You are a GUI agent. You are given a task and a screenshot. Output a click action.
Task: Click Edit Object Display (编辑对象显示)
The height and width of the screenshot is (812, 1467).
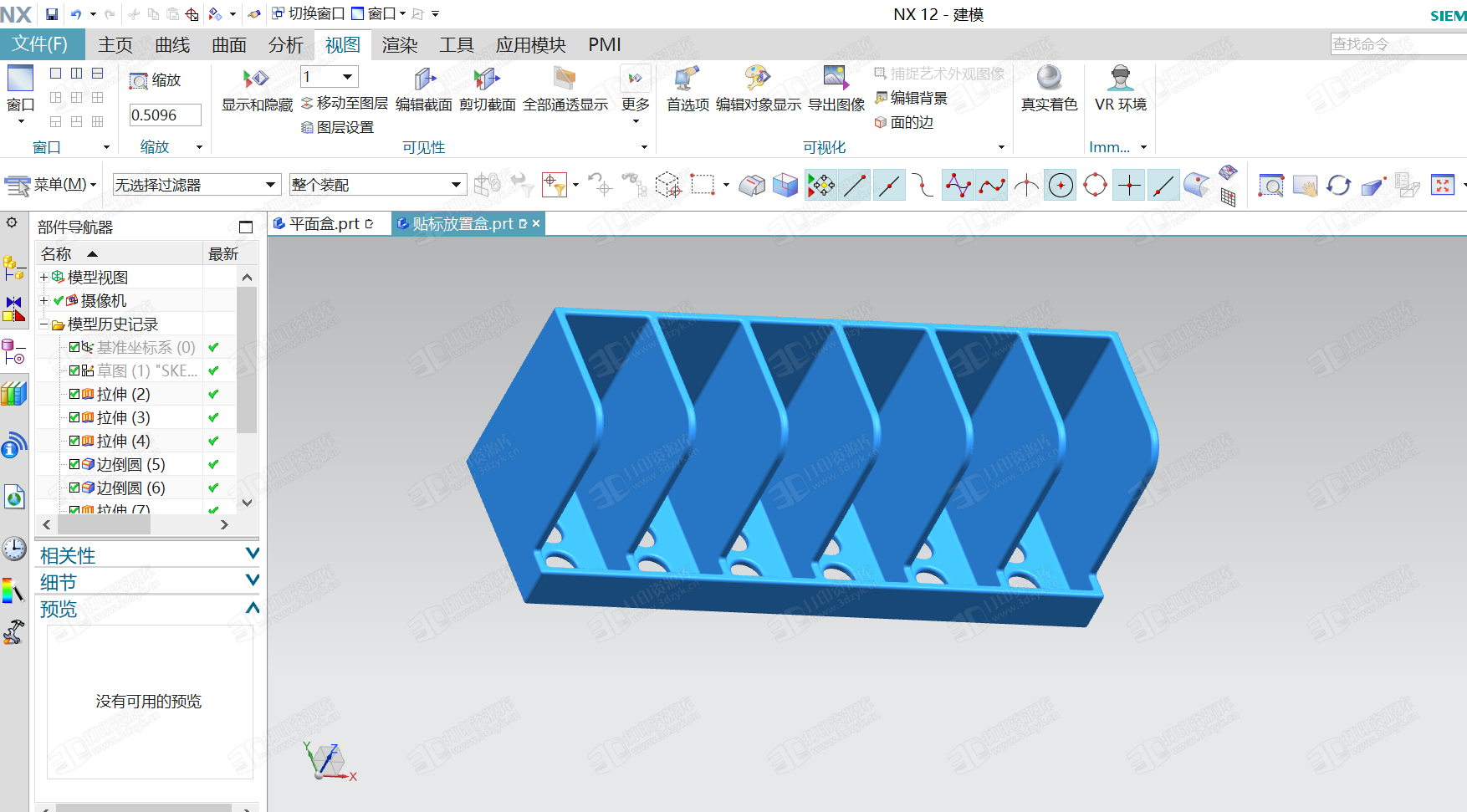pos(758,79)
